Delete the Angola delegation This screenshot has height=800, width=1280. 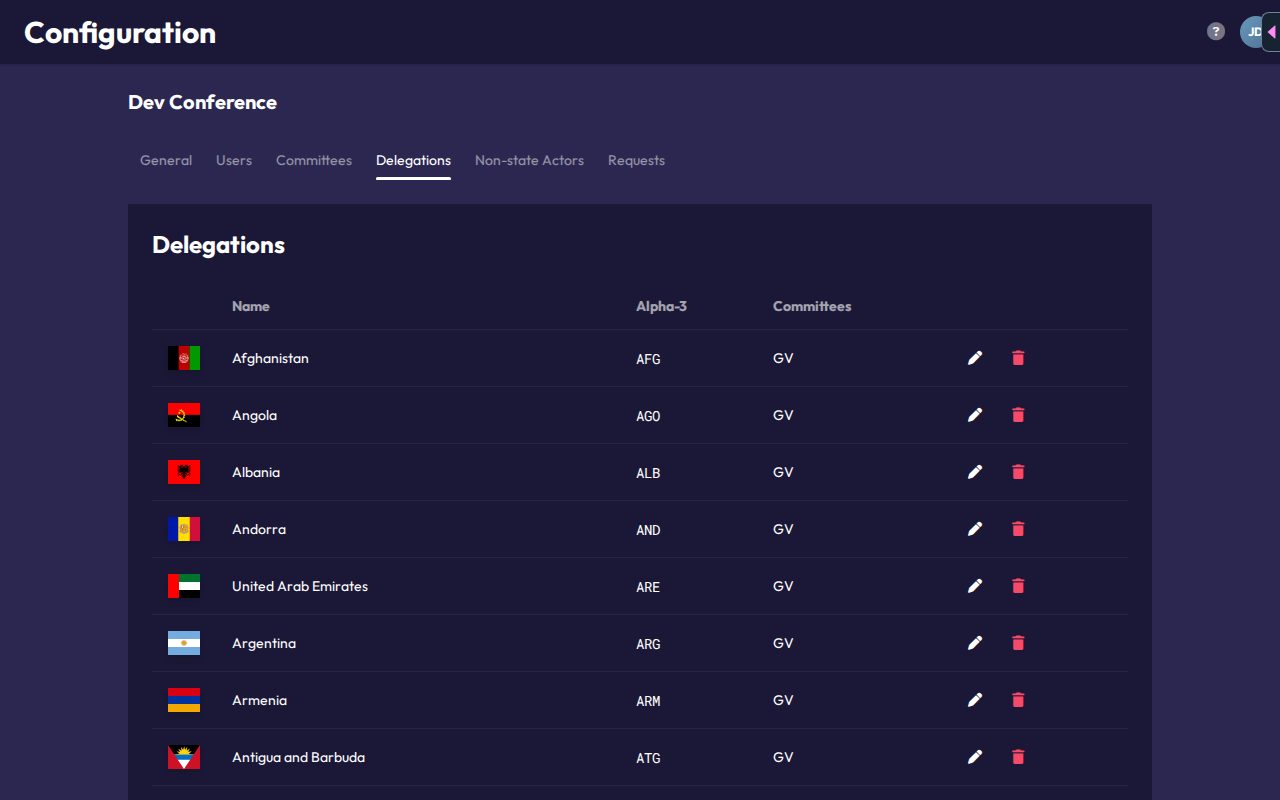(1018, 415)
